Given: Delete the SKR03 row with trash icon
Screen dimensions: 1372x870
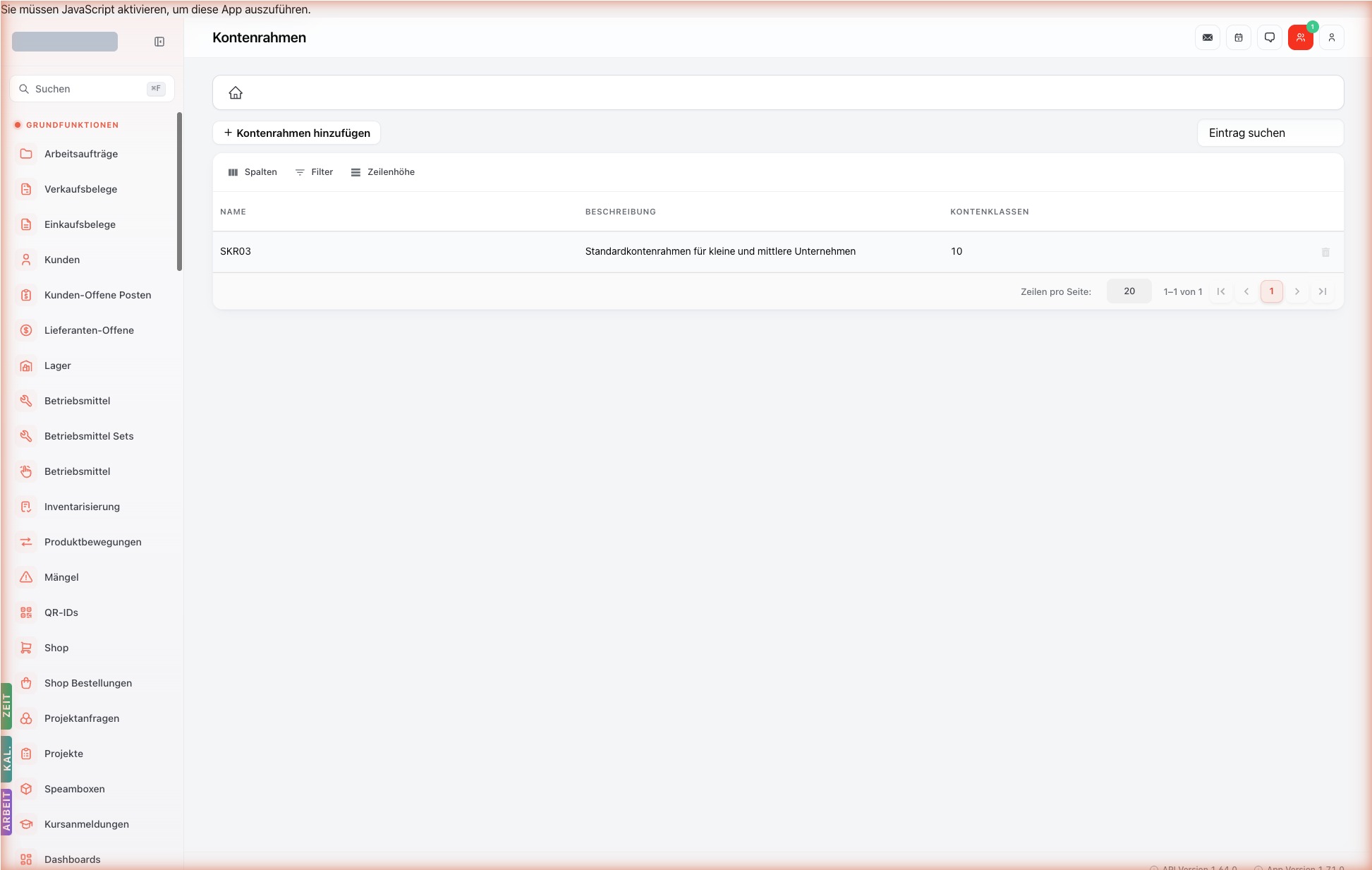Looking at the screenshot, I should (x=1325, y=252).
